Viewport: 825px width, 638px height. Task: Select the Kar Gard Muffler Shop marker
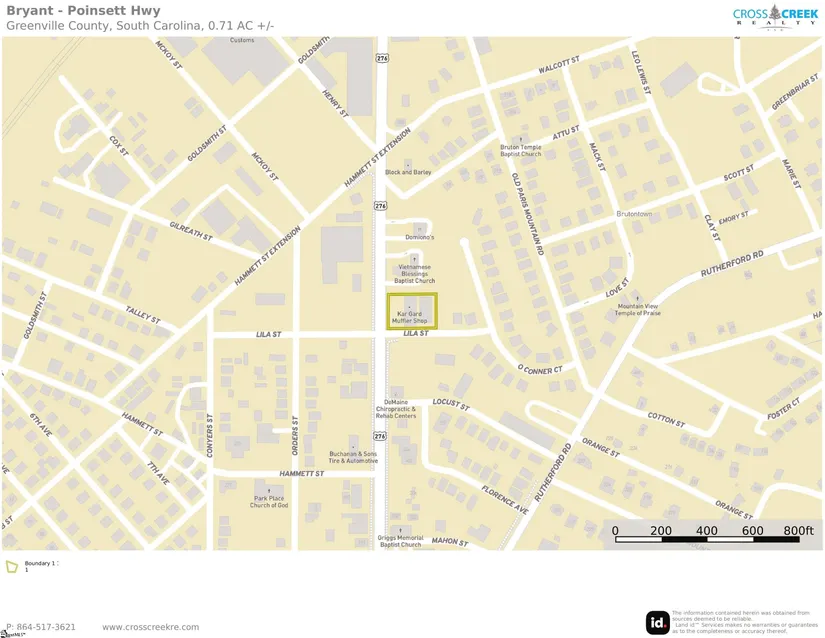(408, 305)
